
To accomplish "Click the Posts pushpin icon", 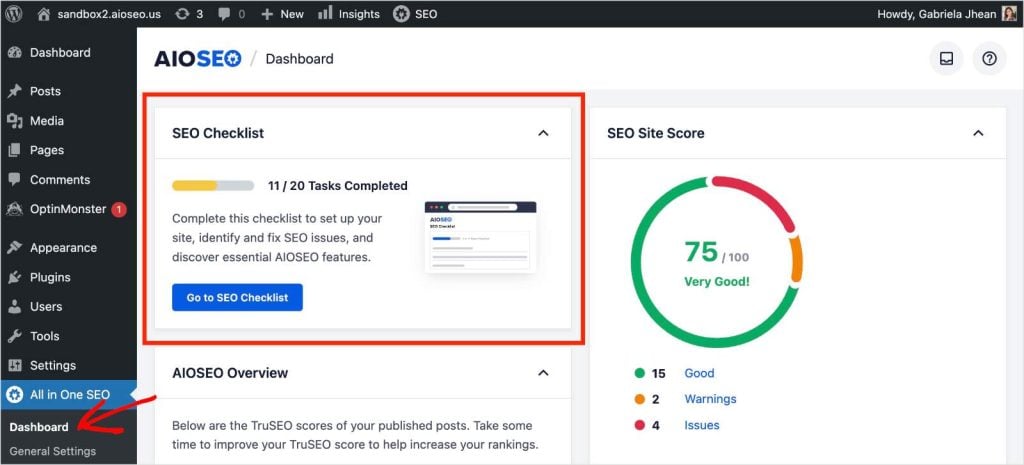I will pos(15,91).
